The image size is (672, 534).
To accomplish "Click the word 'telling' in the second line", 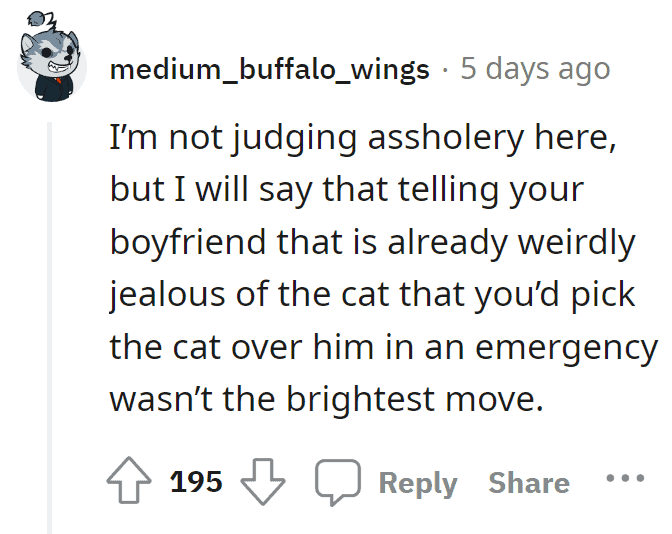I will click(448, 190).
